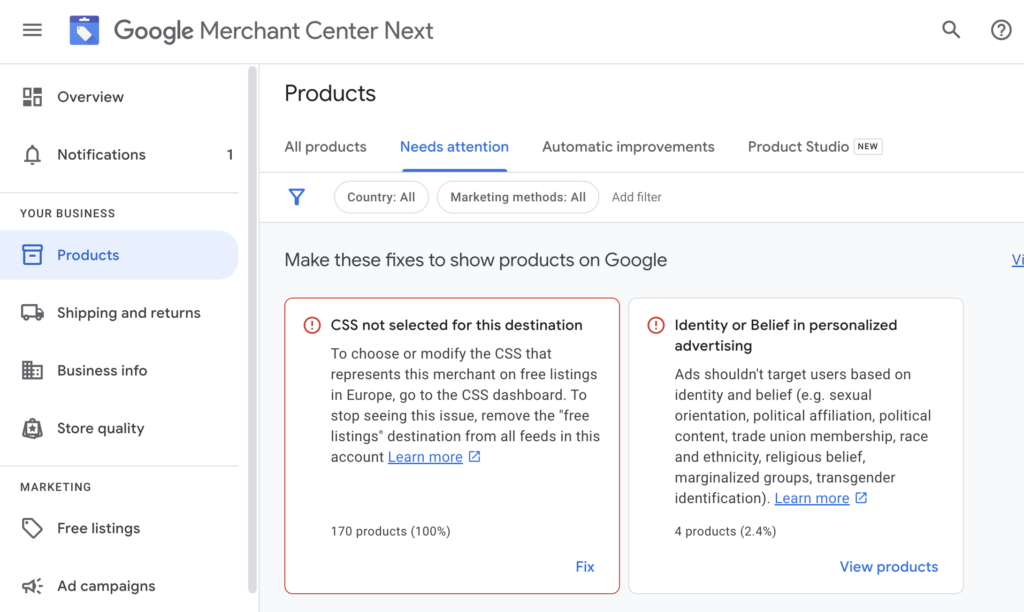The height and width of the screenshot is (612, 1024).
Task: Click the blue funnel filter icon
Action: 297,197
